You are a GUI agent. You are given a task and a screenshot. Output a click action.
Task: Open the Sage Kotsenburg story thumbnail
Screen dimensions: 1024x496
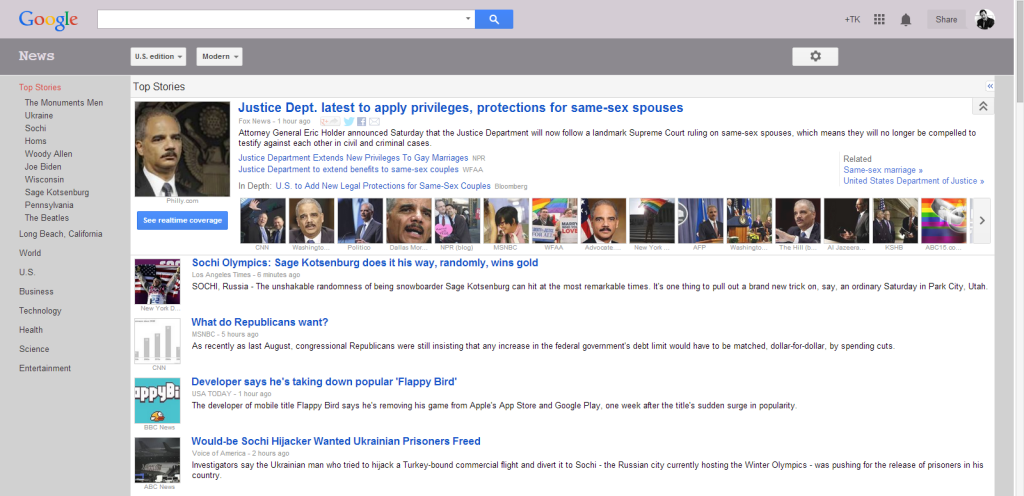pyautogui.click(x=157, y=281)
